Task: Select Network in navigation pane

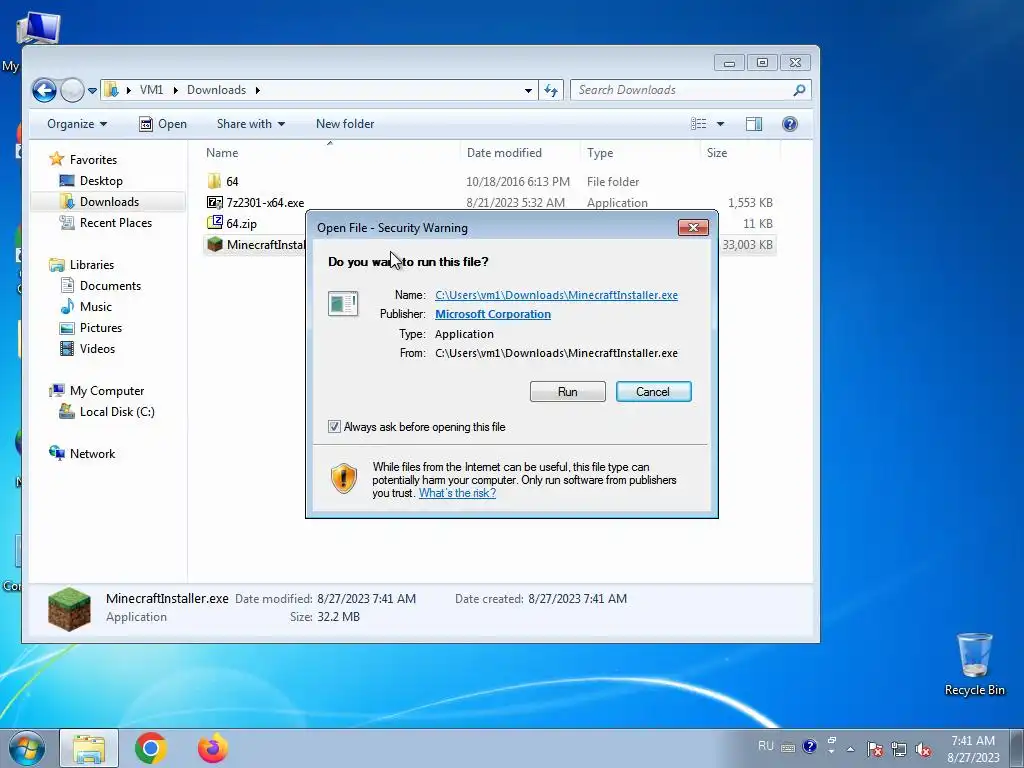Action: 92,454
